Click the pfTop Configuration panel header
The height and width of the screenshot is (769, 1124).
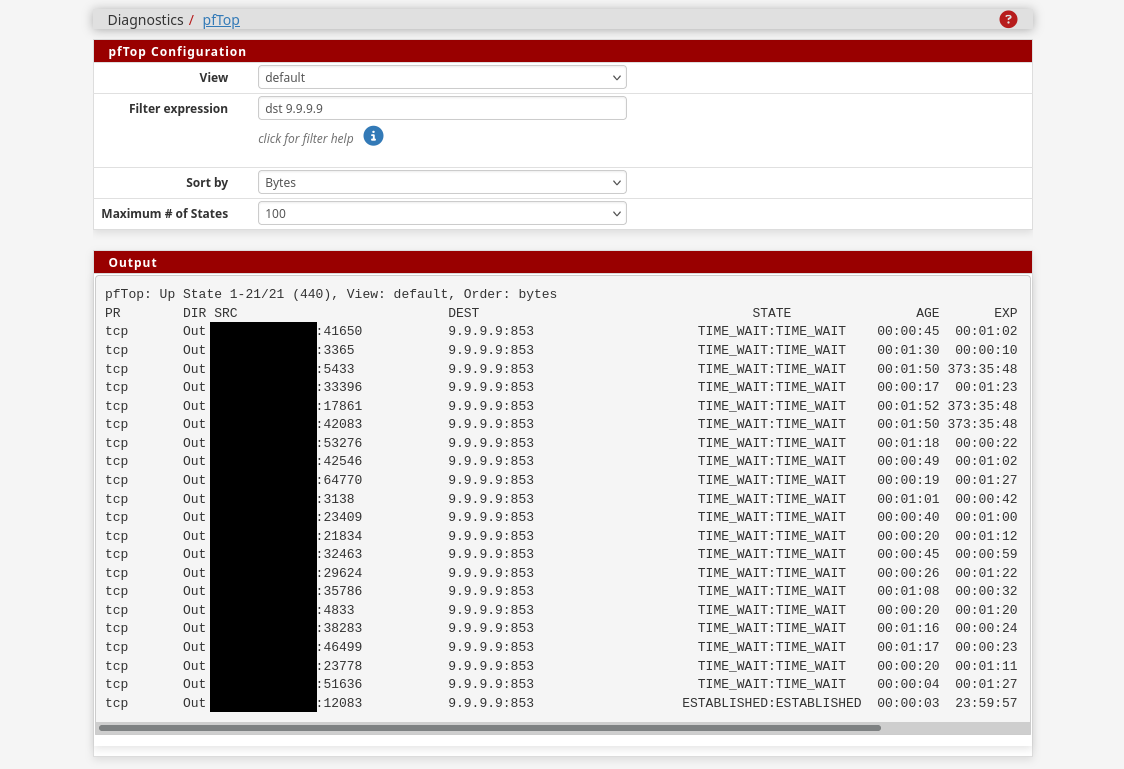pyautogui.click(x=563, y=52)
